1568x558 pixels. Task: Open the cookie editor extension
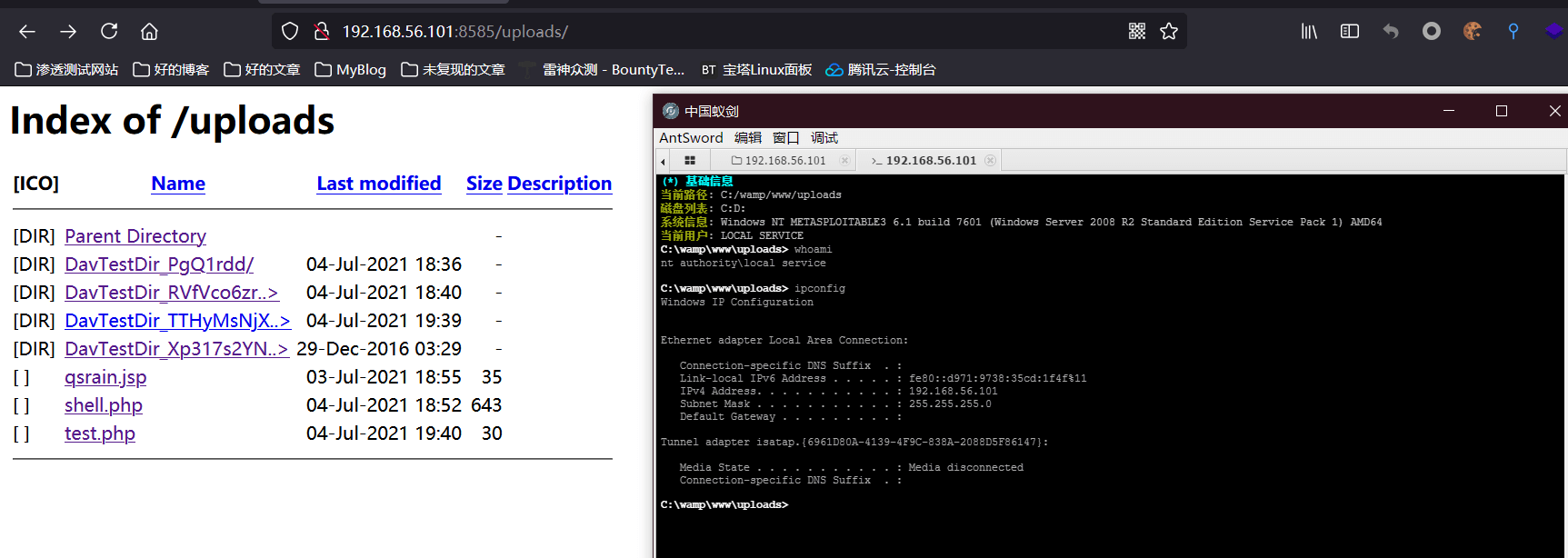[x=1473, y=32]
